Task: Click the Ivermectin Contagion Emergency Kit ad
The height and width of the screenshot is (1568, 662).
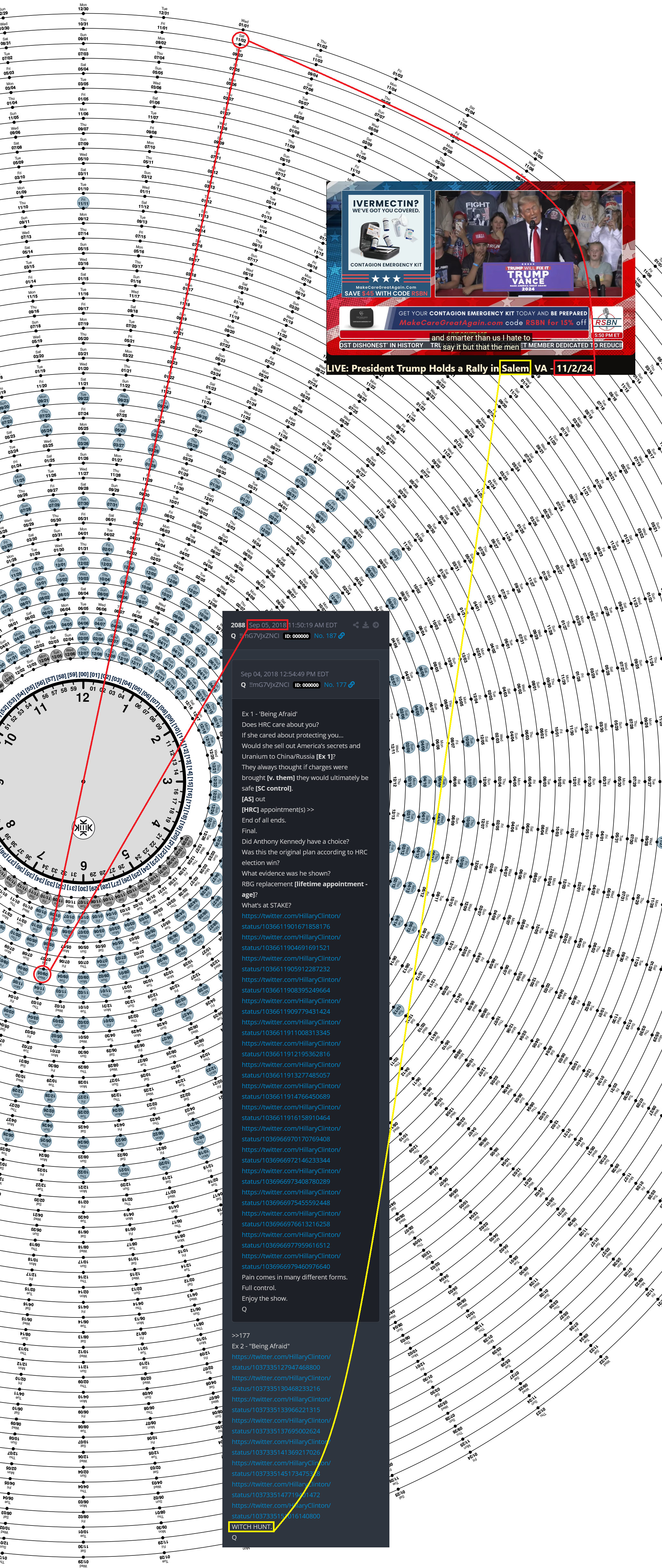Action: click(386, 244)
